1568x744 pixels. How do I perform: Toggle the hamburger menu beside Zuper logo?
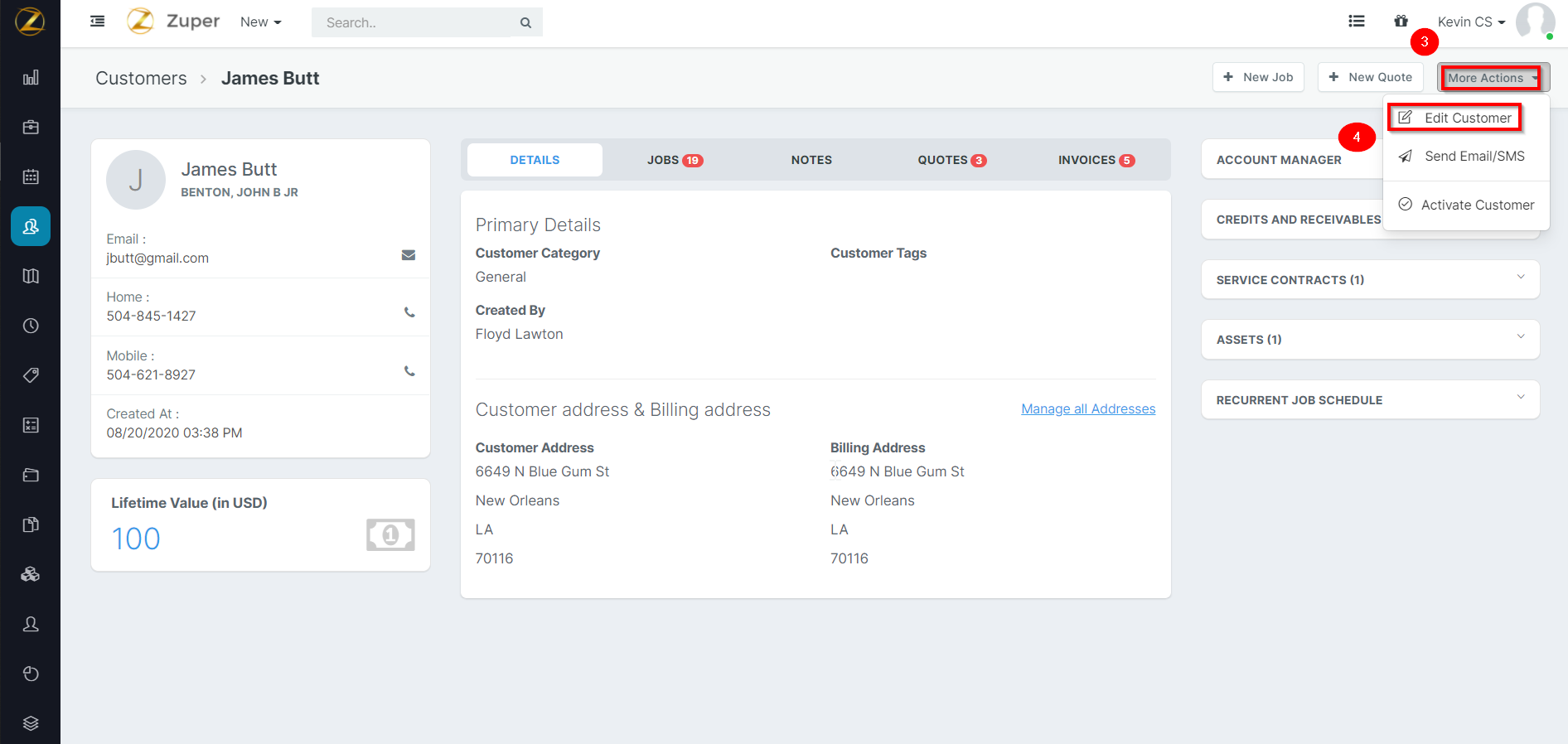pyautogui.click(x=97, y=22)
